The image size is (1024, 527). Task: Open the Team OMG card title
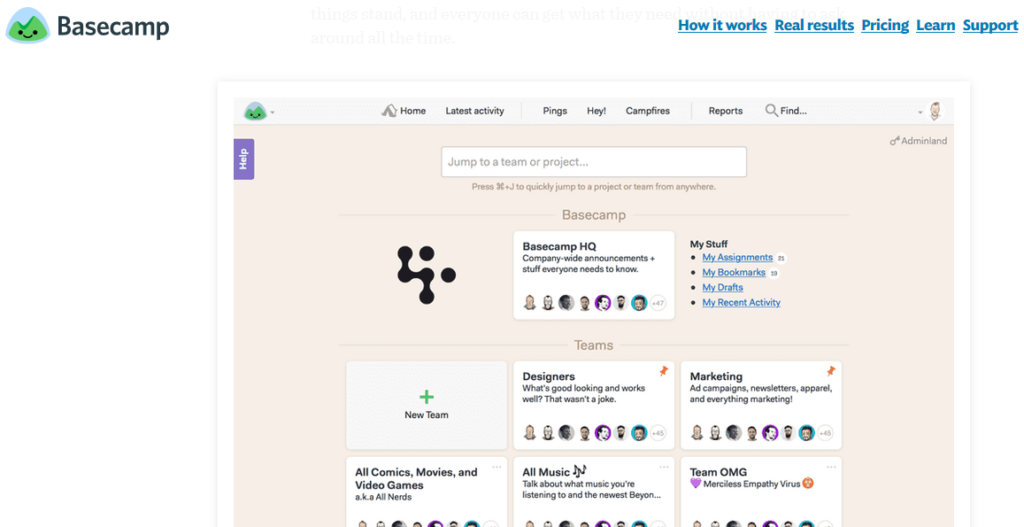718,471
